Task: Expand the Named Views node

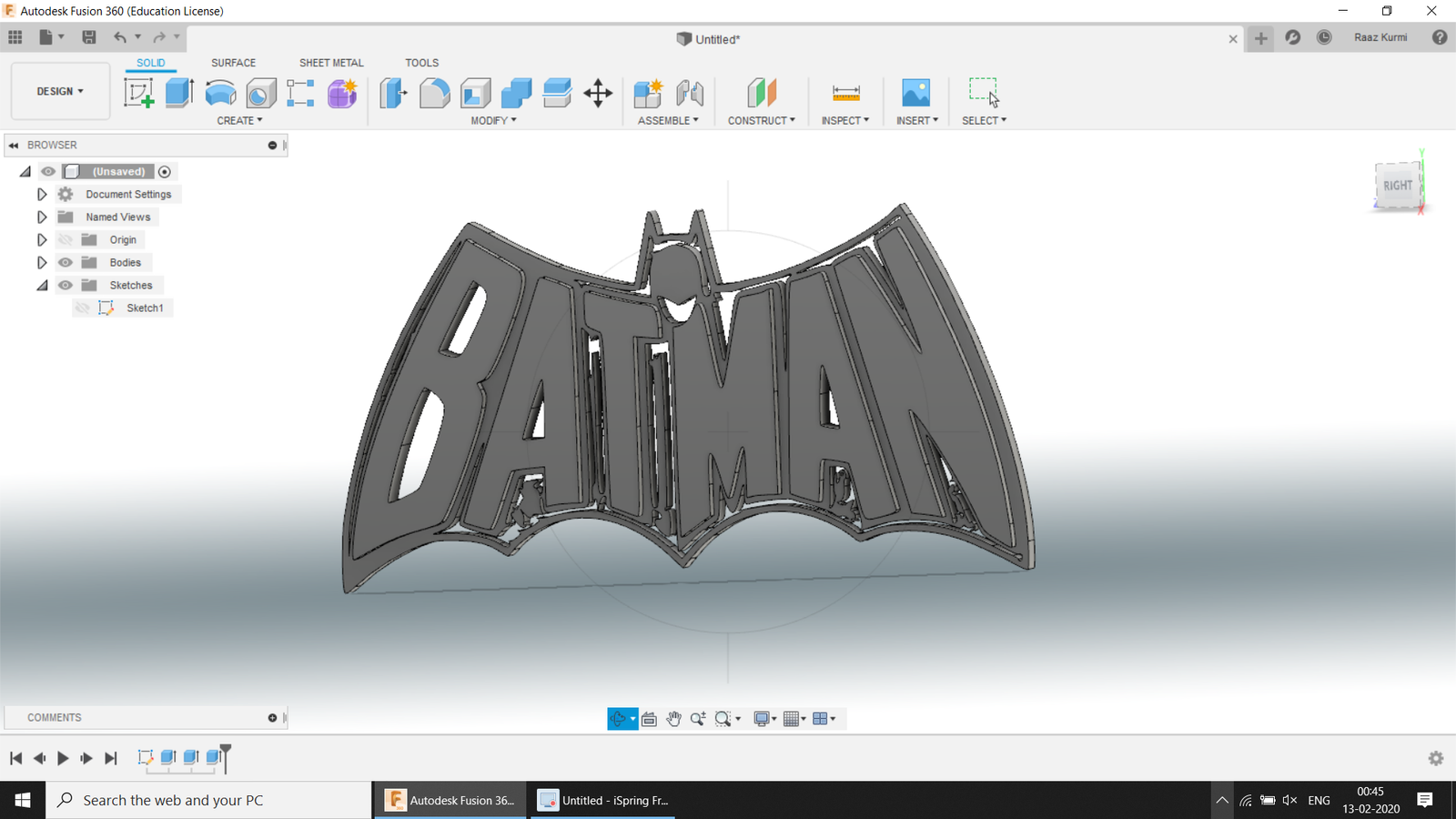Action: pos(42,217)
